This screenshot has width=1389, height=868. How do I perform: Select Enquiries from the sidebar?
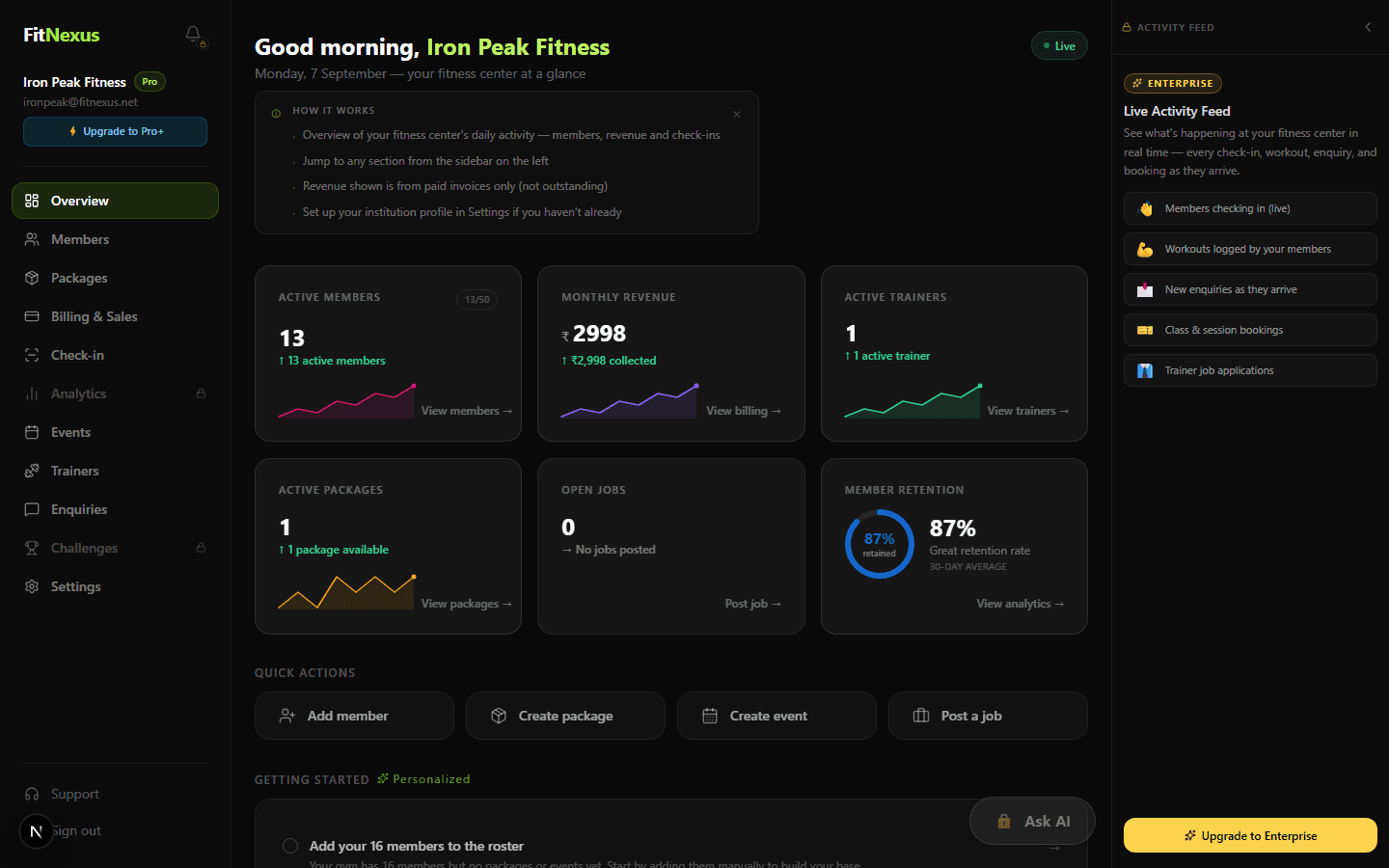[x=115, y=509]
